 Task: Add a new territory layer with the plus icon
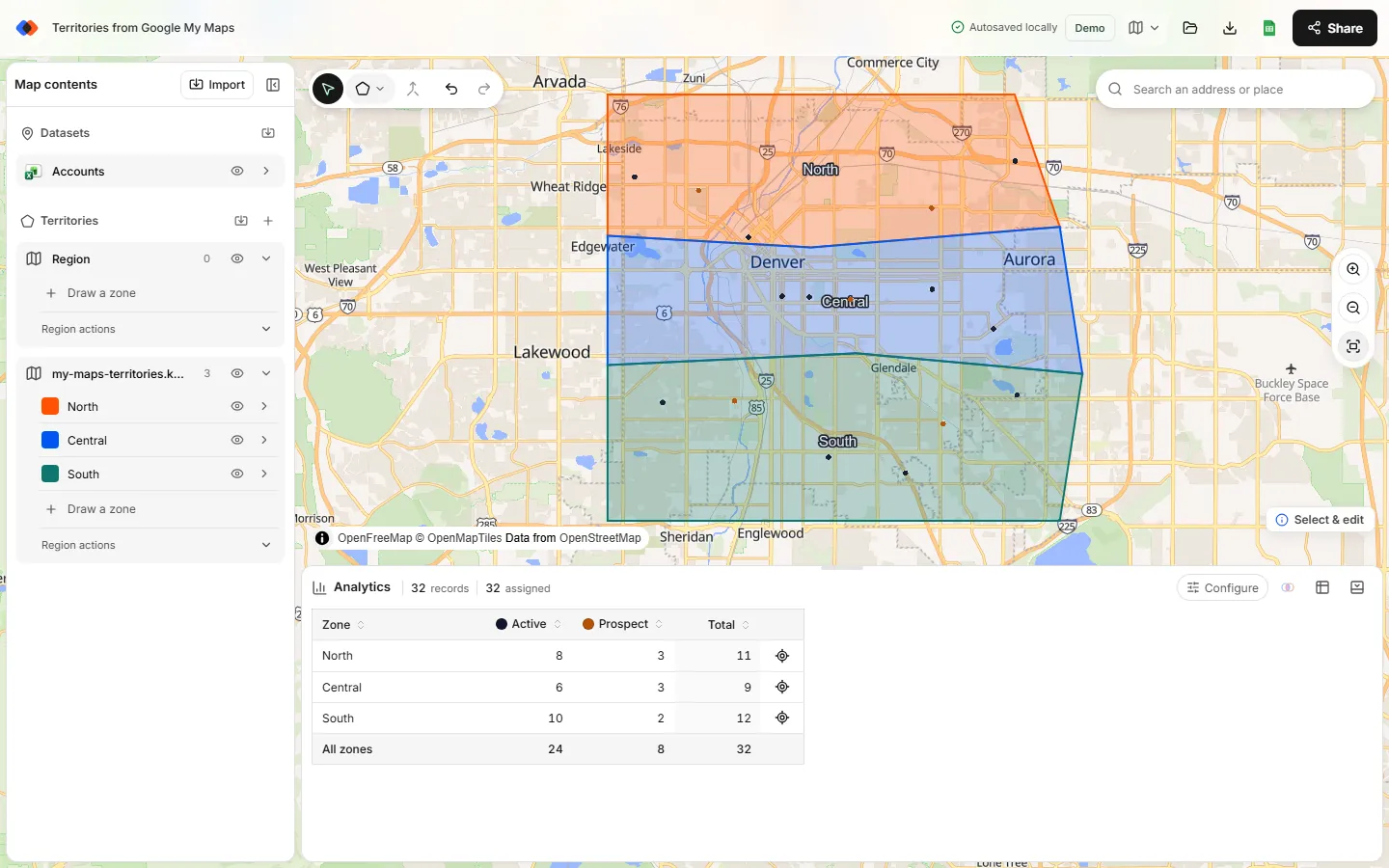tap(268, 221)
